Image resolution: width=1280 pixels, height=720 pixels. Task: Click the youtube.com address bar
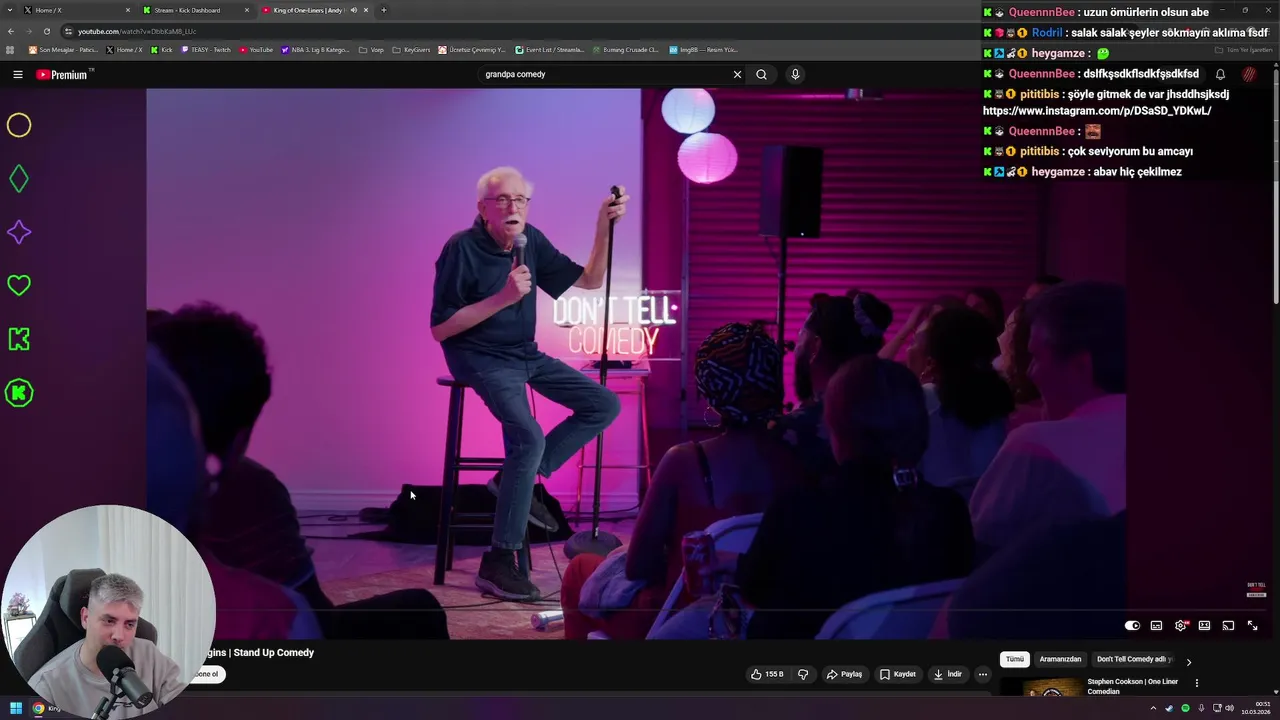(520, 31)
